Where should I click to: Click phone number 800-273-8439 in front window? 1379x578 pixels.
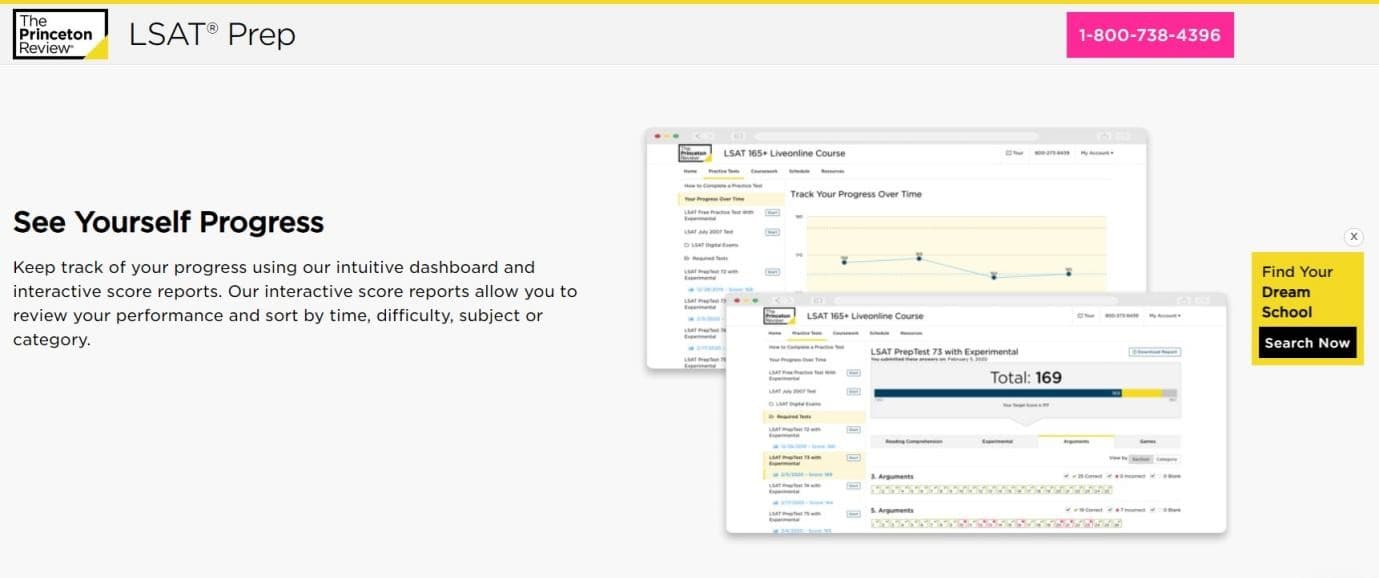coord(1122,316)
